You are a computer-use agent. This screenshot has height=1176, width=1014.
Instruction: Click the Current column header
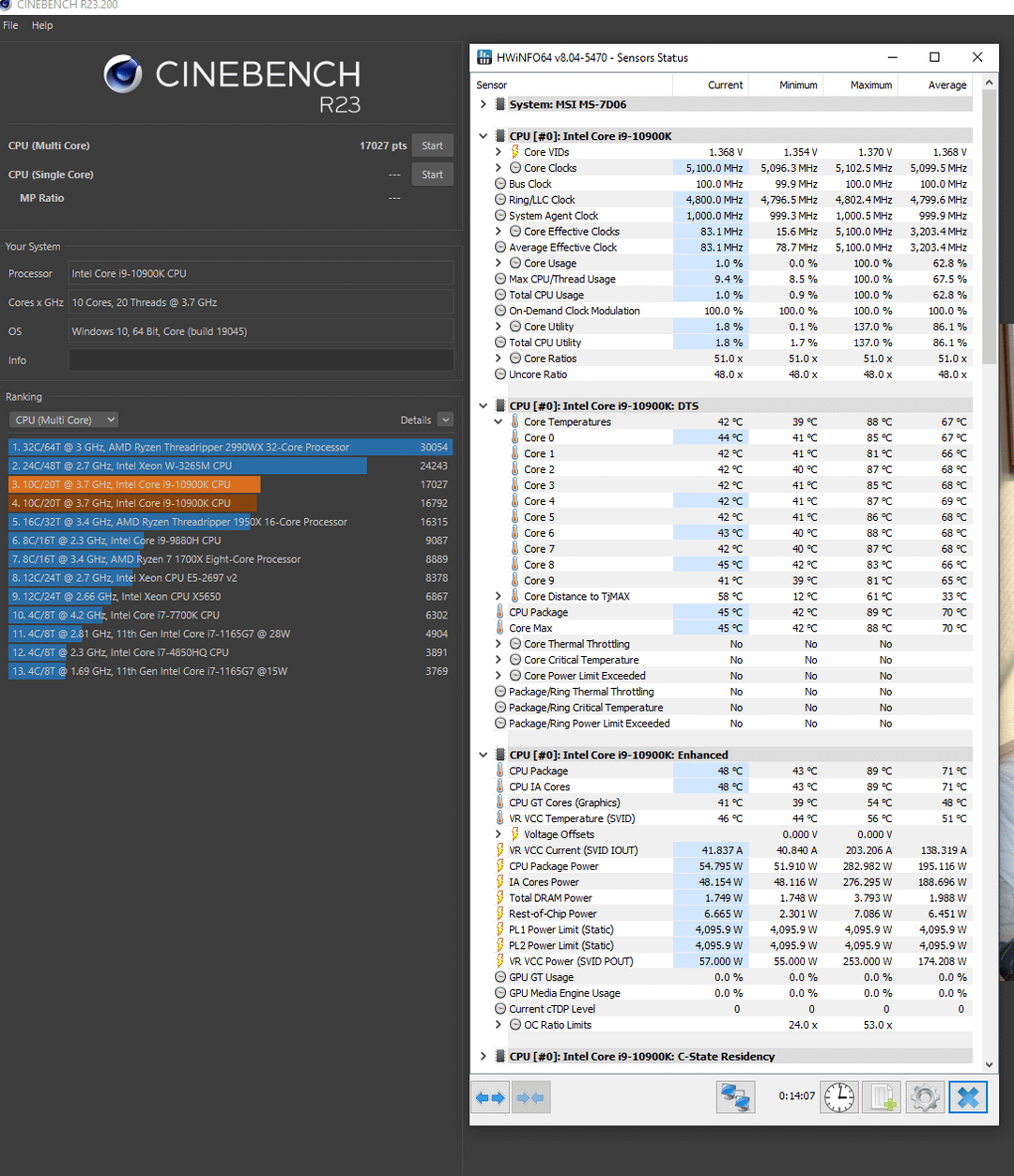pos(711,84)
